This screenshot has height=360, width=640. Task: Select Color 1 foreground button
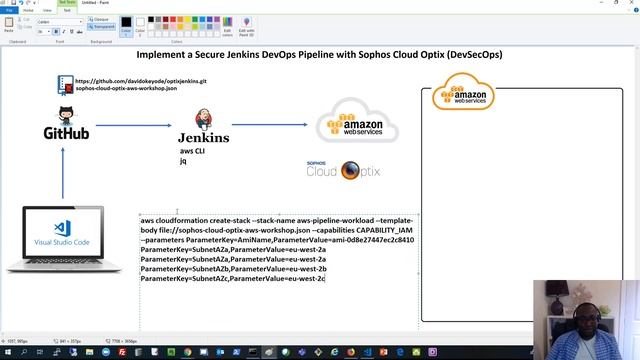[126, 27]
